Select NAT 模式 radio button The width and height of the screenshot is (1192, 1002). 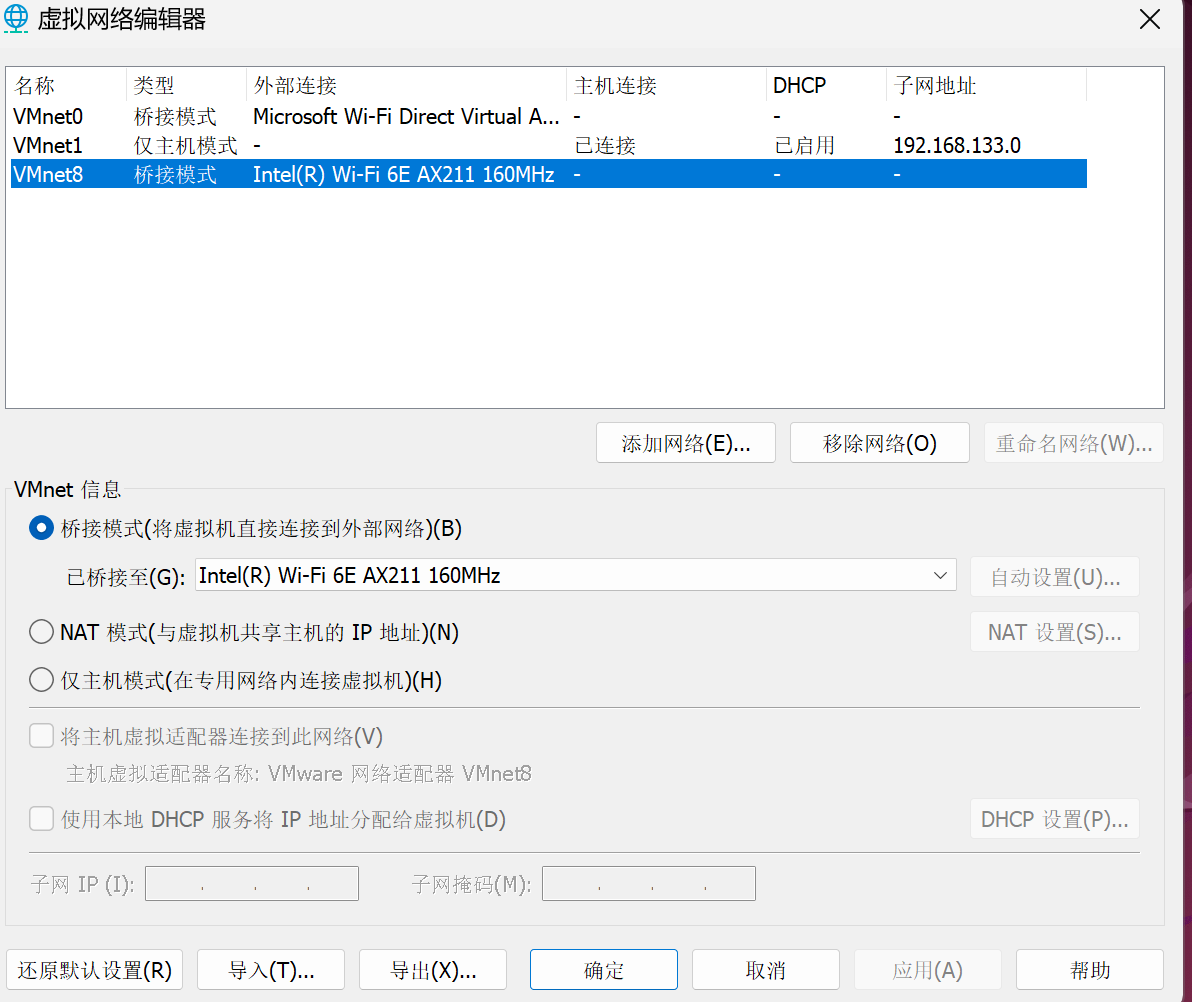pyautogui.click(x=41, y=632)
